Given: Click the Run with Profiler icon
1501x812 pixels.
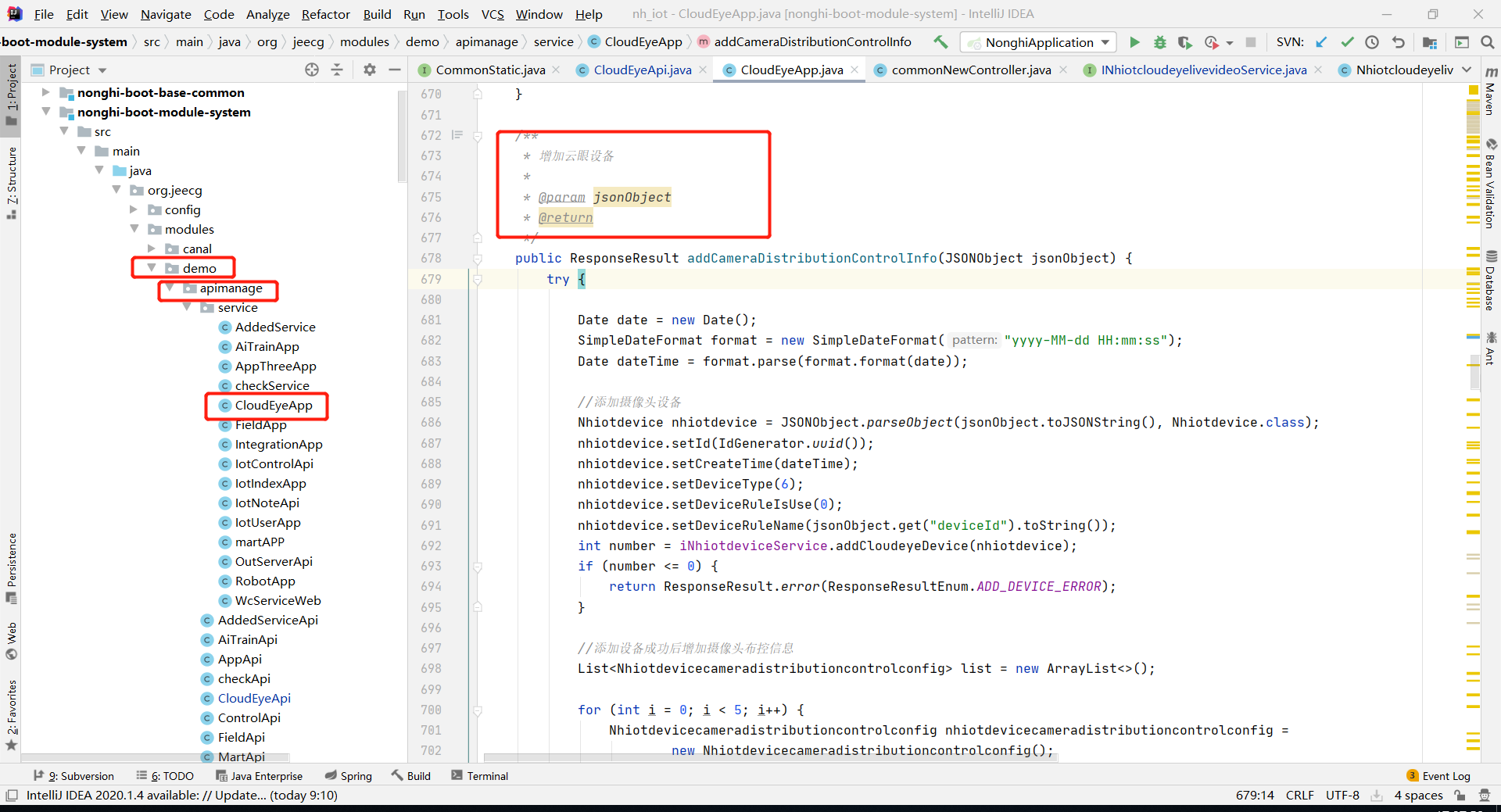Looking at the screenshot, I should tap(1212, 42).
